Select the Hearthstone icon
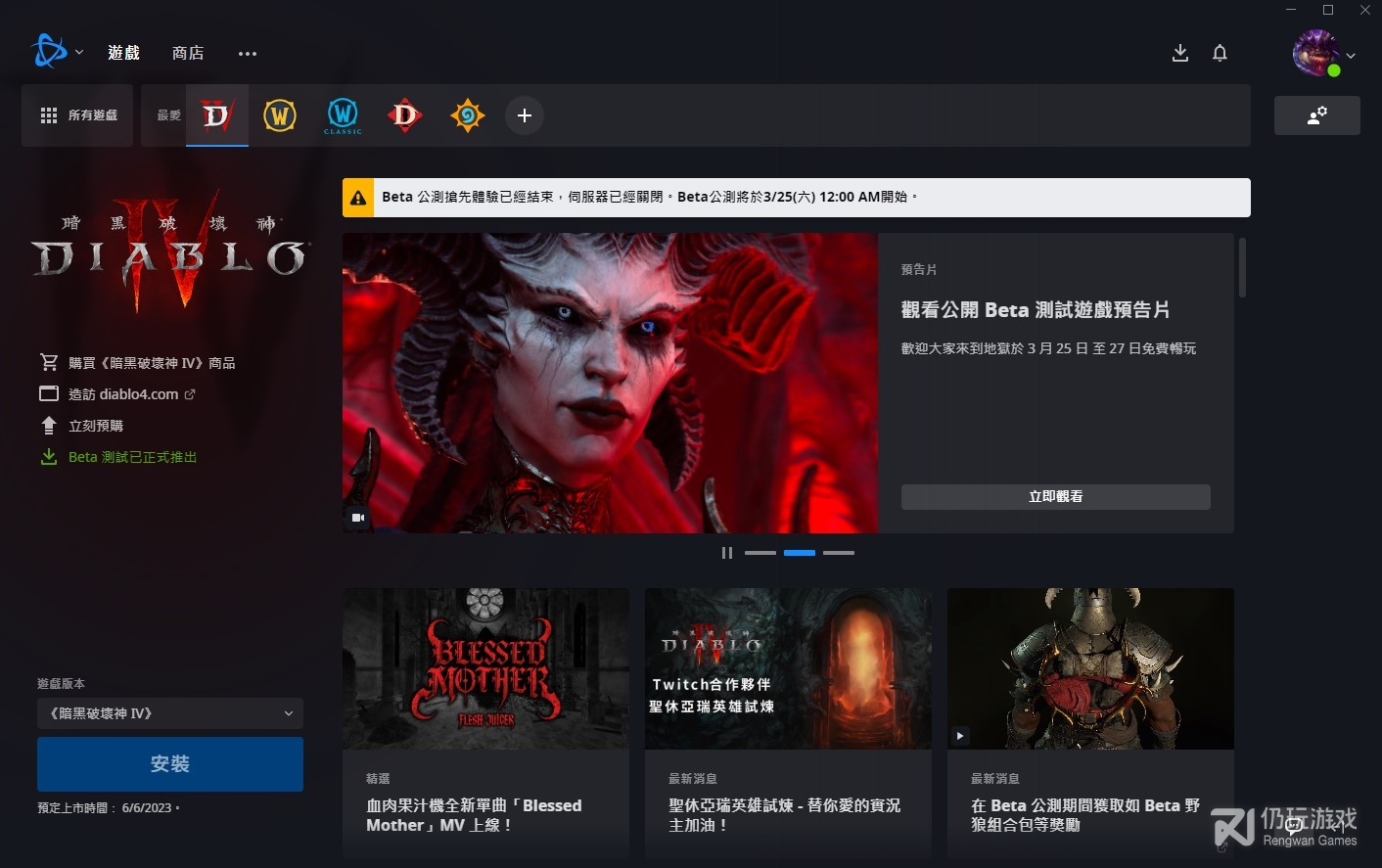This screenshot has height=868, width=1382. click(x=468, y=115)
